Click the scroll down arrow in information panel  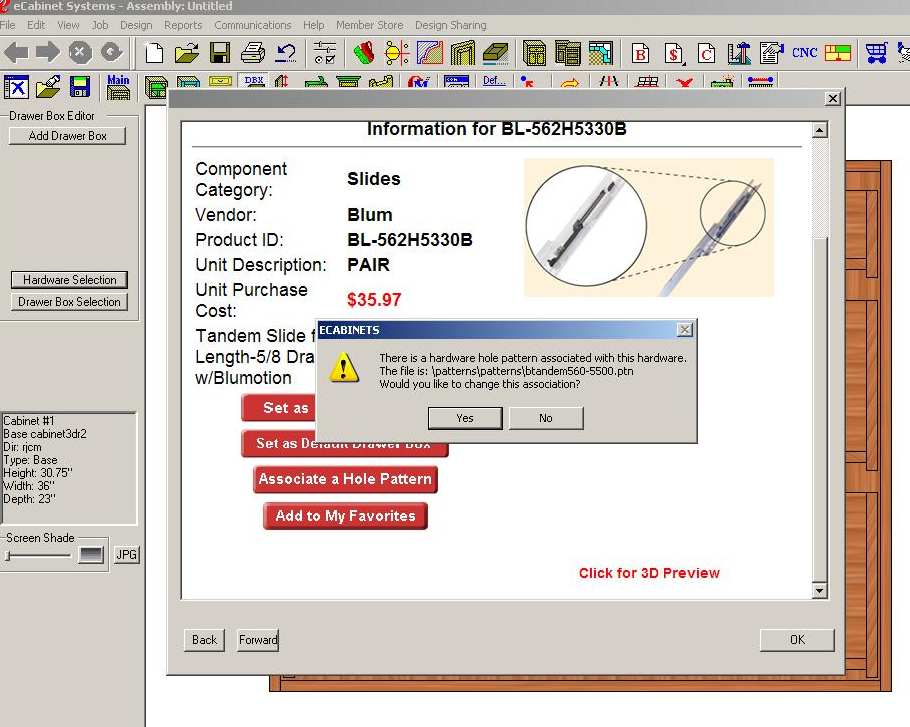point(819,591)
